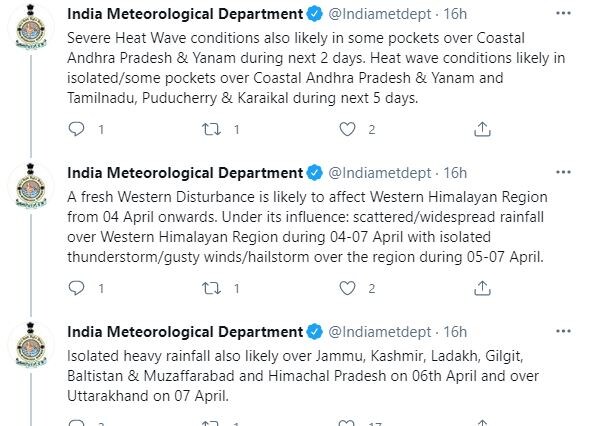Viewport: 589px width, 426px height.
Task: Share the Western Disturbance tweet
Action: [x=482, y=289]
